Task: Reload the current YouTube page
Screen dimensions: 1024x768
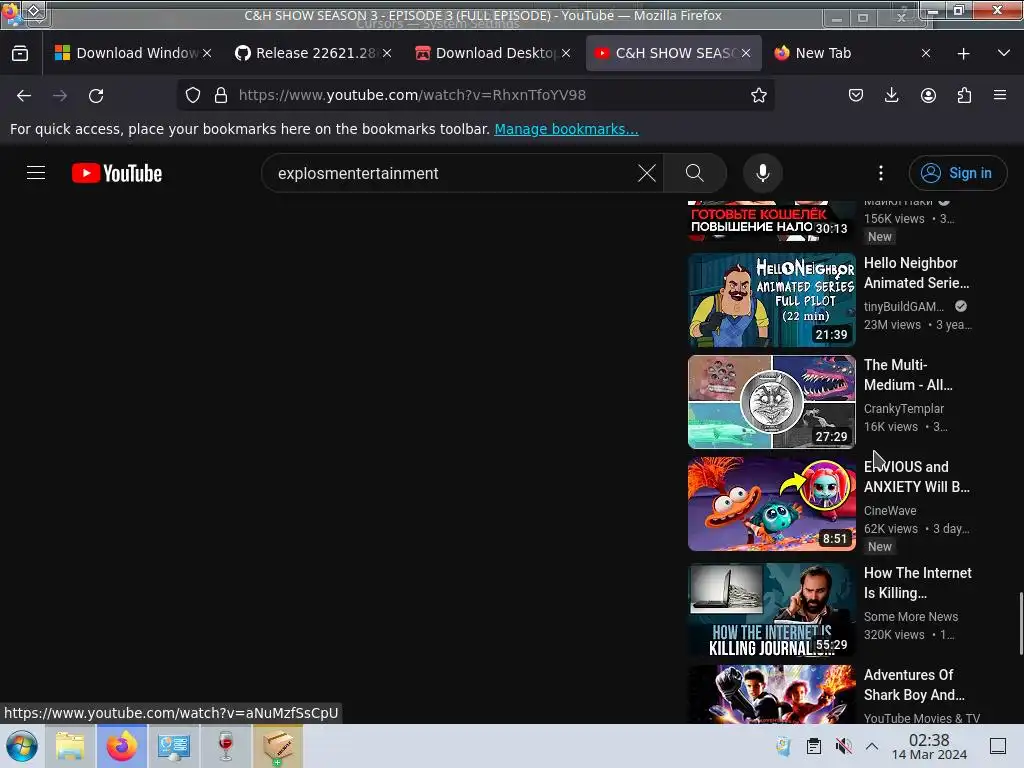Action: (96, 95)
